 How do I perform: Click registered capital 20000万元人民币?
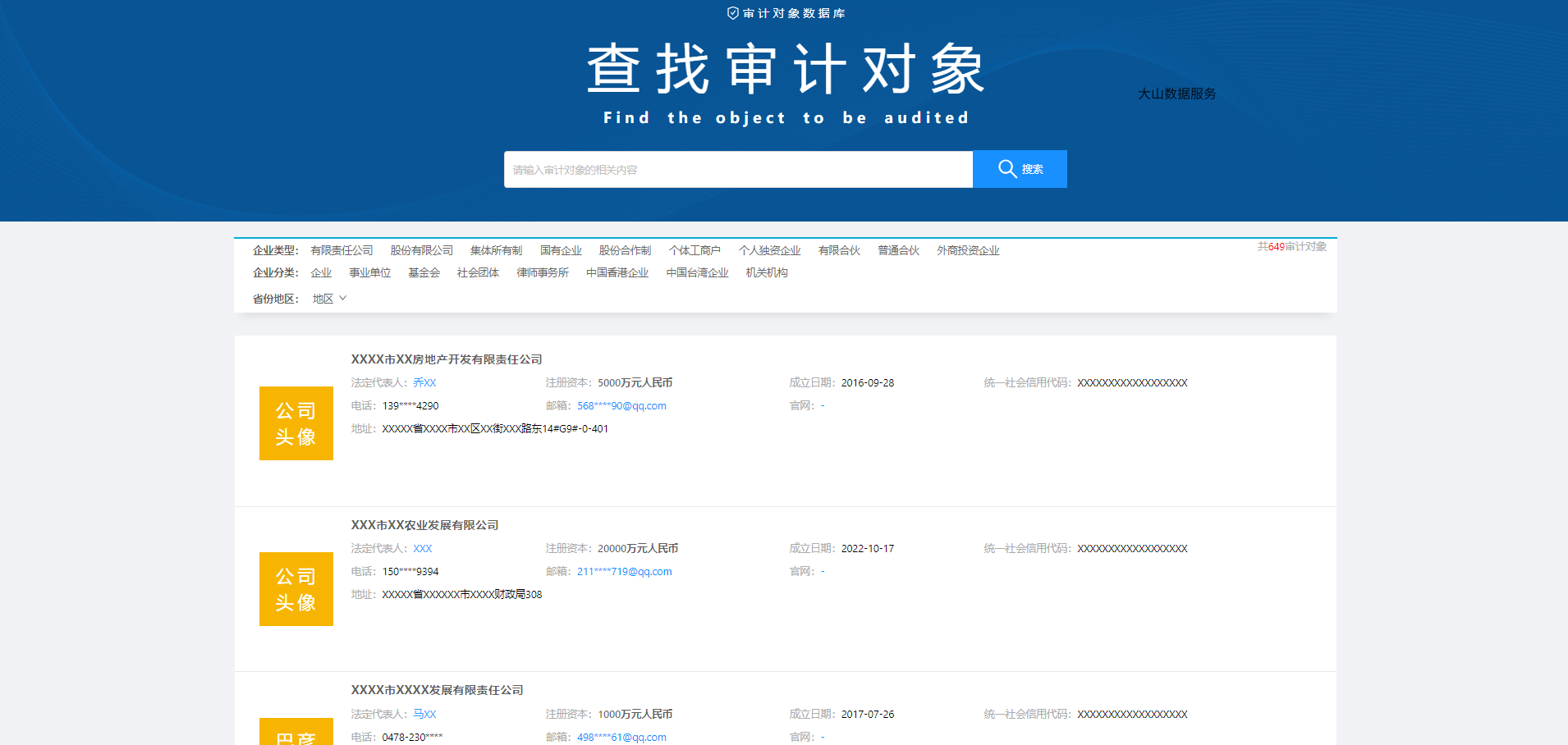coord(638,548)
